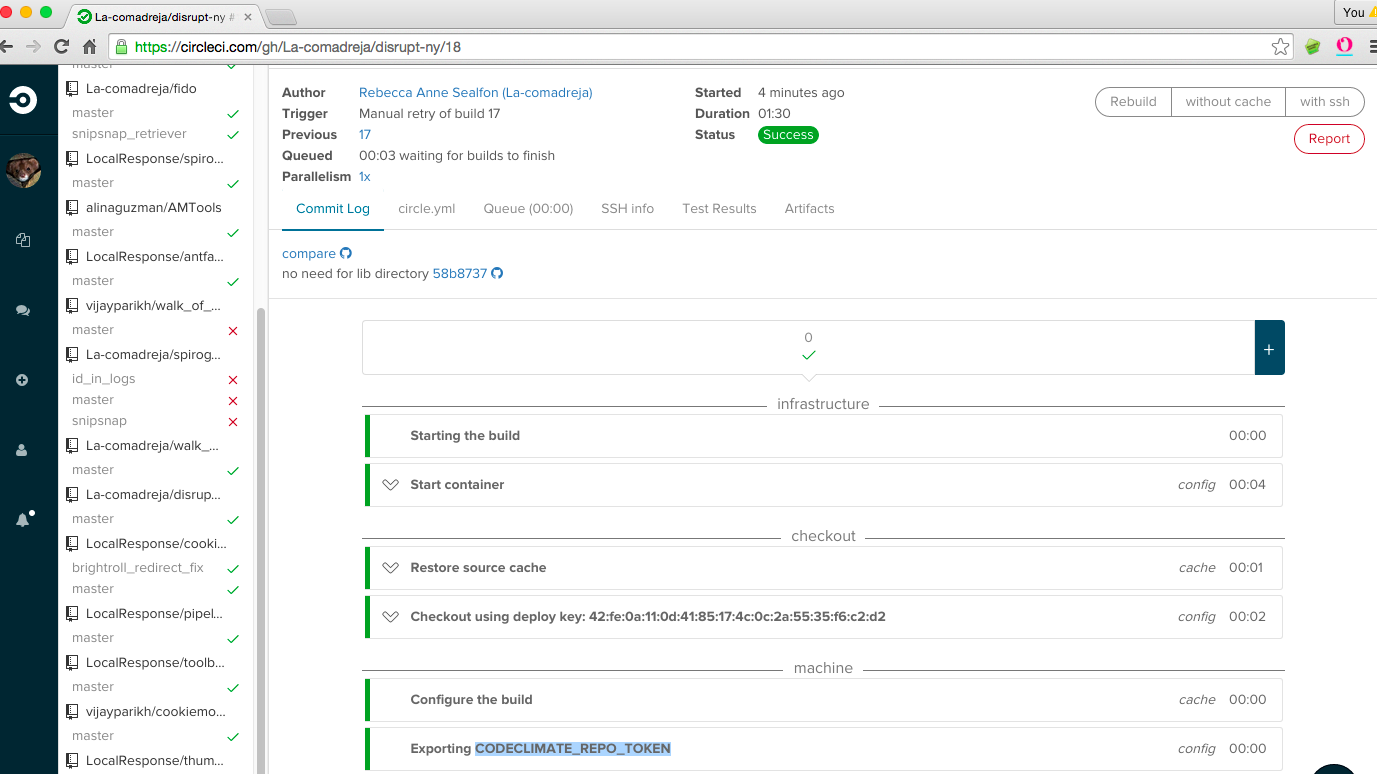Click the plus button beside container 0
1377x774 pixels.
[x=1269, y=348]
